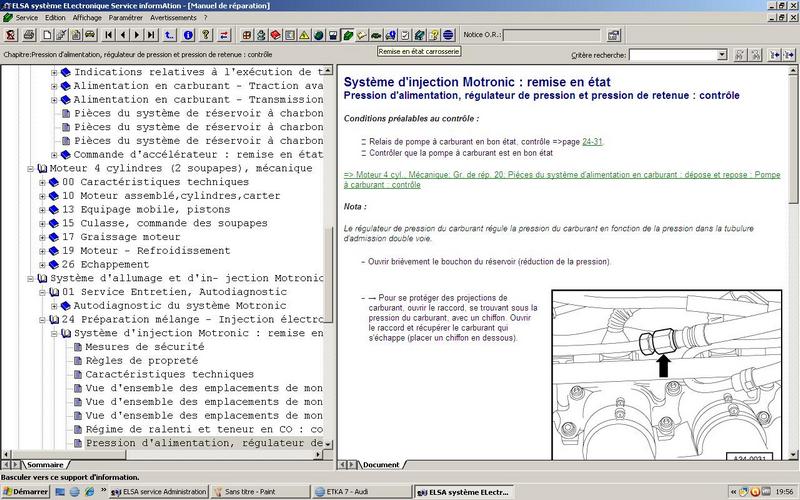Click the document pane scroll down arrow
This screenshot has width=800, height=500.
(792, 455)
